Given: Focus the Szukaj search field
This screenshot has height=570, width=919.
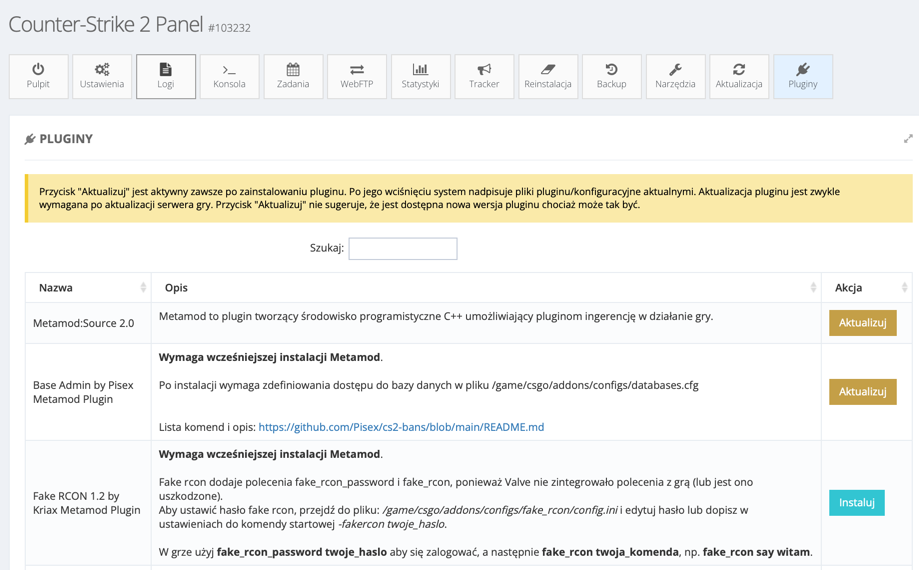Looking at the screenshot, I should click(x=402, y=248).
